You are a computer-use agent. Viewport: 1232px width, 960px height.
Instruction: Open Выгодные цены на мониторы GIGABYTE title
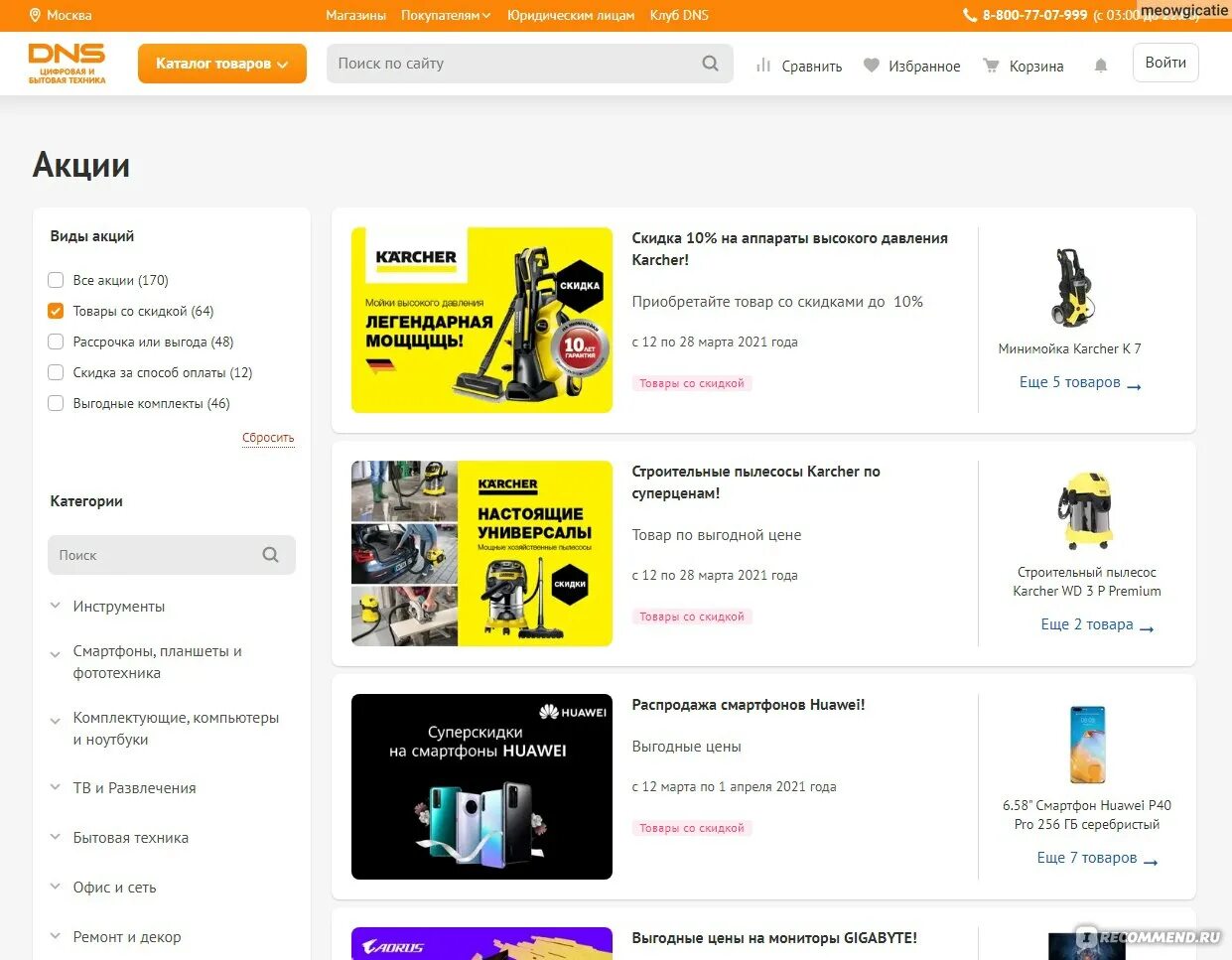tap(774, 938)
